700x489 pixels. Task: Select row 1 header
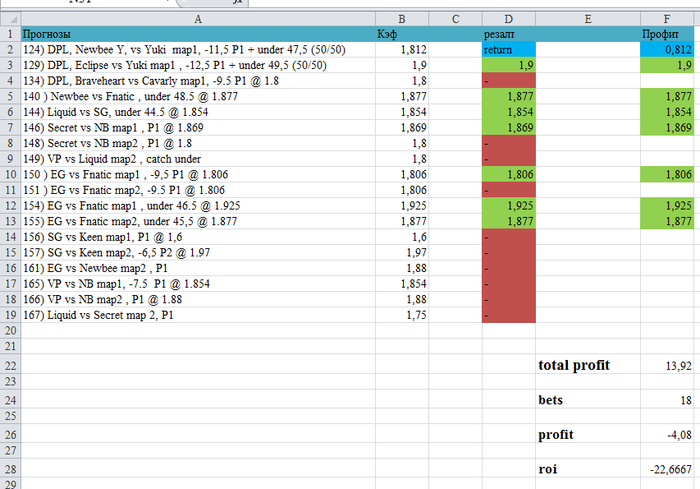click(x=10, y=34)
